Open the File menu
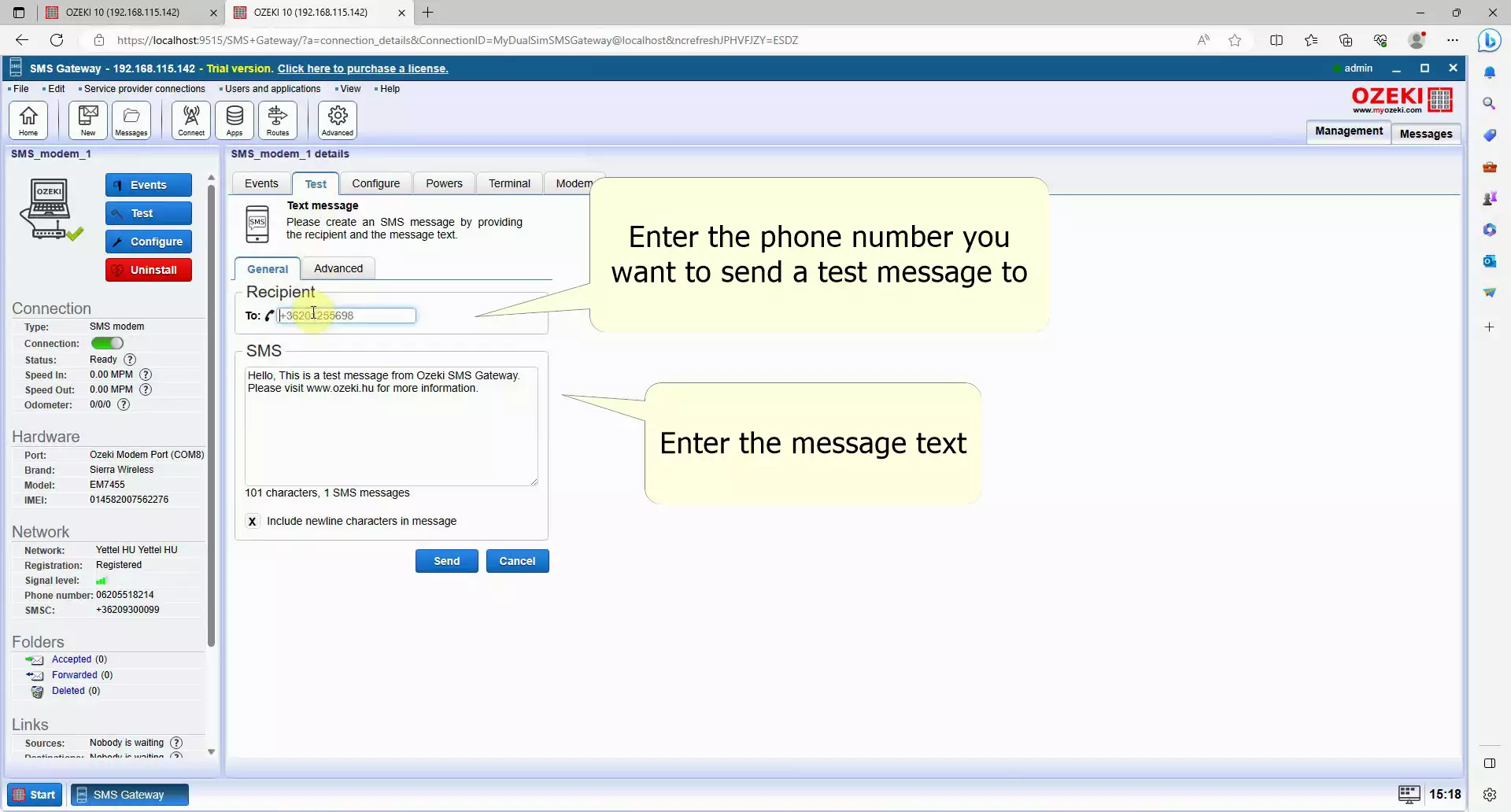The image size is (1511, 812). (20, 89)
